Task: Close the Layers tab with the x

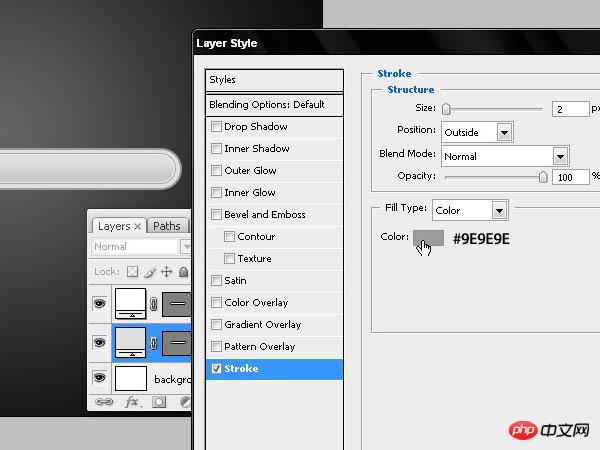Action: (138, 227)
